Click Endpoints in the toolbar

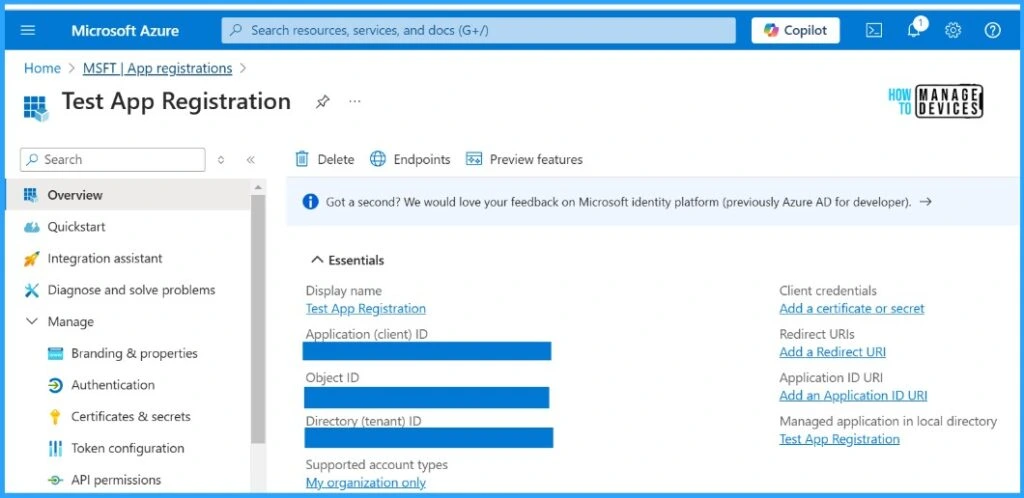pyautogui.click(x=410, y=159)
